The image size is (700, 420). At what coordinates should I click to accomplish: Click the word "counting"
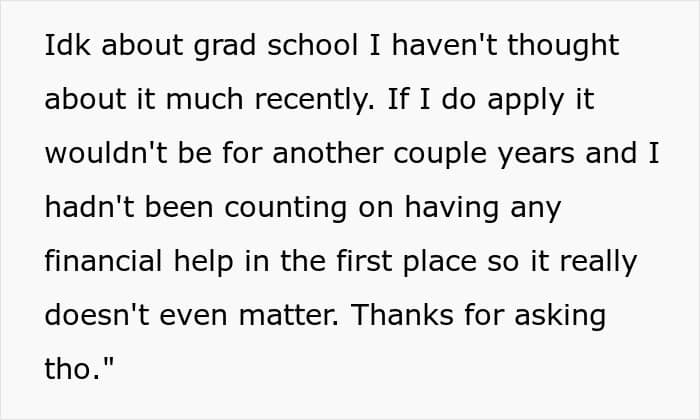pos(286,208)
